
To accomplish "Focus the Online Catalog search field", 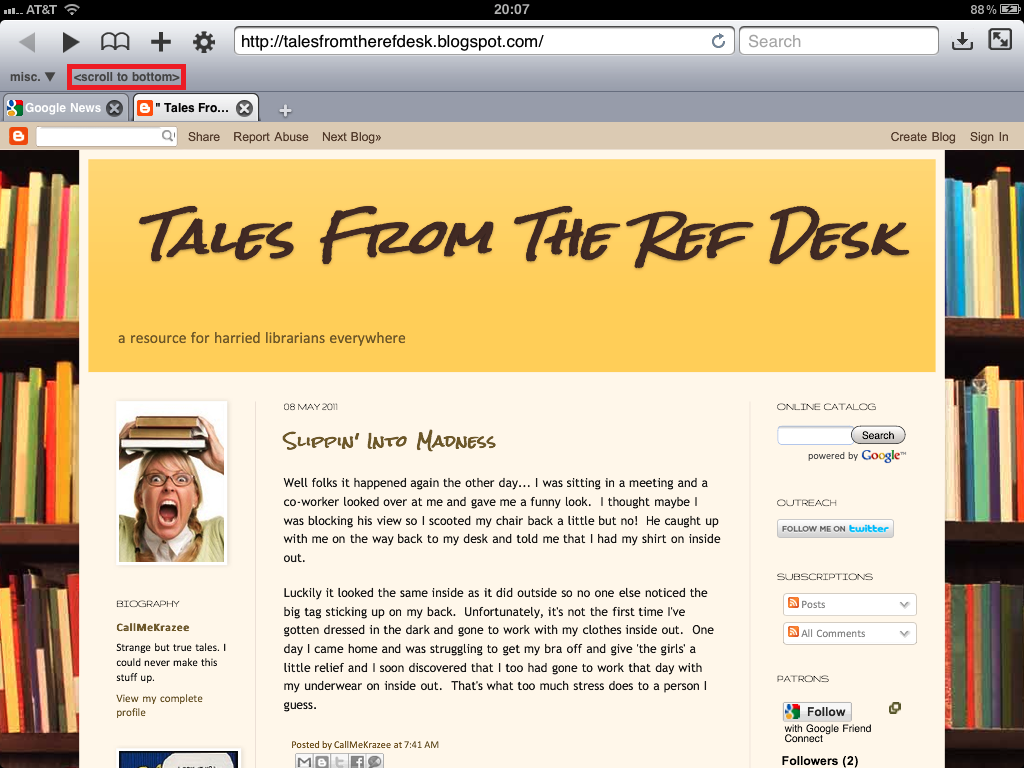I will pos(814,435).
